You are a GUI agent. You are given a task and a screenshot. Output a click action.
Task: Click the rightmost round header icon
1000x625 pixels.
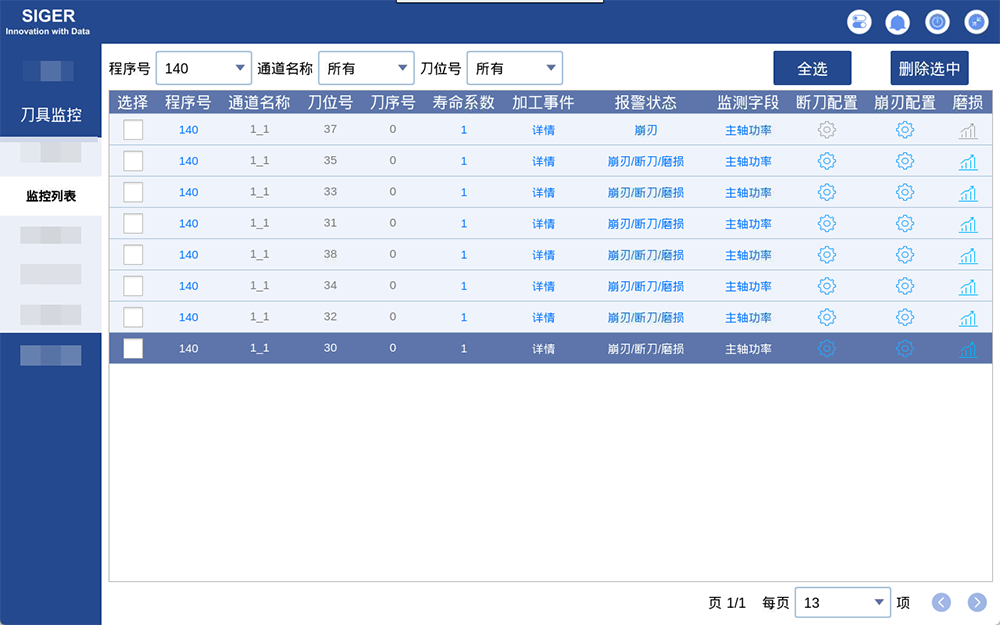point(976,22)
